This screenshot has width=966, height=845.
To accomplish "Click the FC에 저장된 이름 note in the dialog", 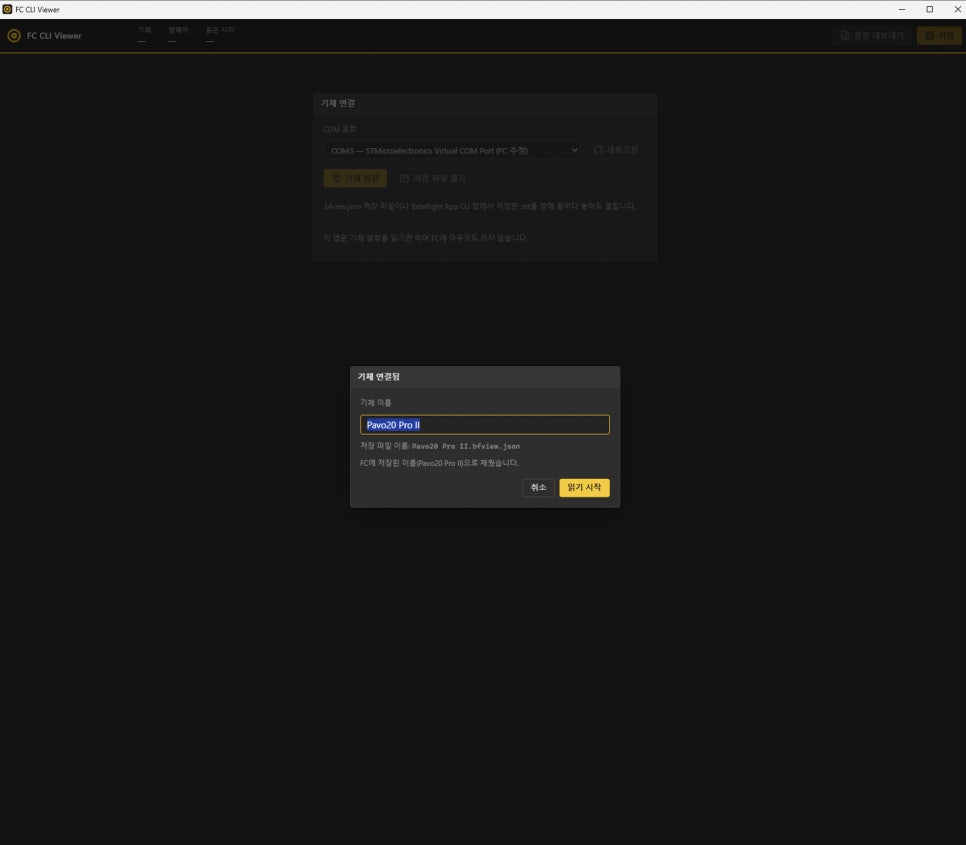I will [x=439, y=463].
